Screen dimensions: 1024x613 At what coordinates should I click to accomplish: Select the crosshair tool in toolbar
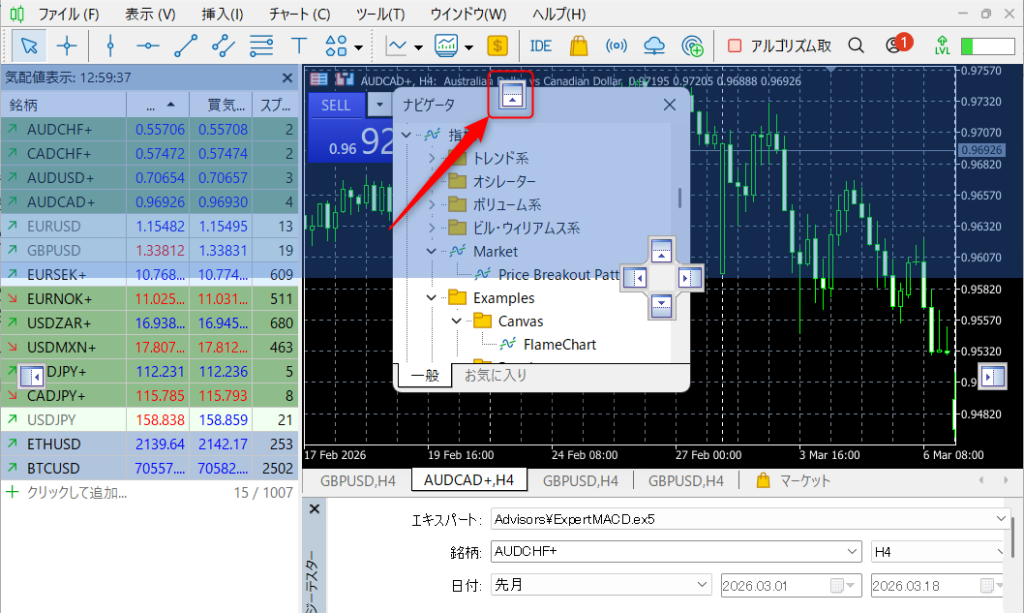click(67, 45)
